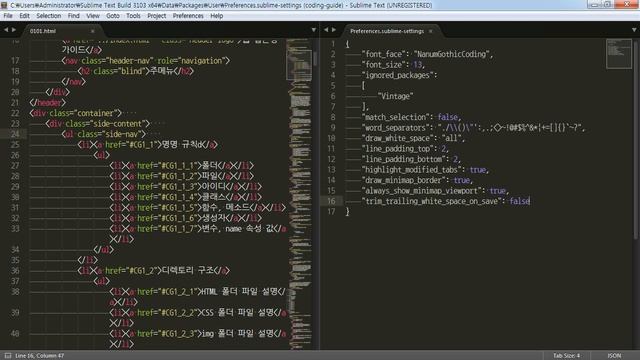Click the "word_separators" setting

pos(473,127)
